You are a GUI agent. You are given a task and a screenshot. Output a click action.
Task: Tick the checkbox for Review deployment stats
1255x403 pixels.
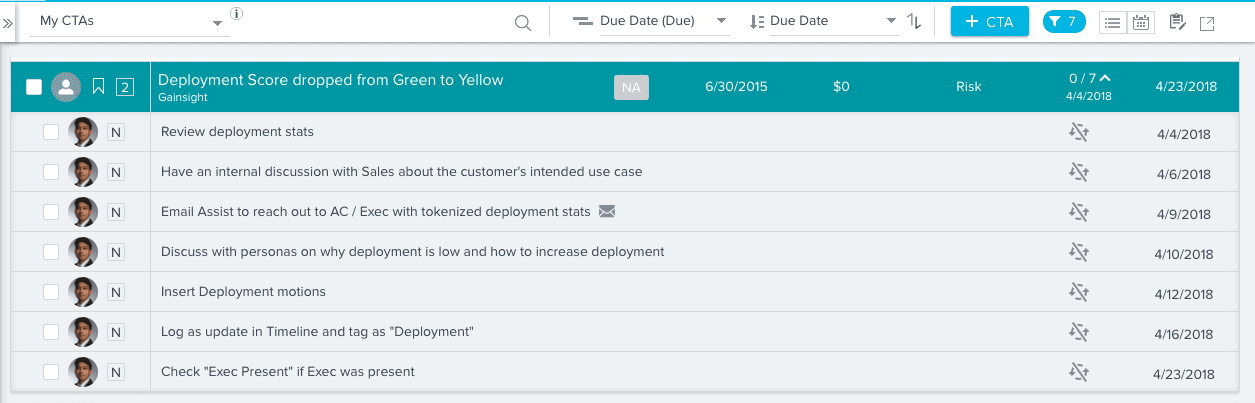pos(51,132)
